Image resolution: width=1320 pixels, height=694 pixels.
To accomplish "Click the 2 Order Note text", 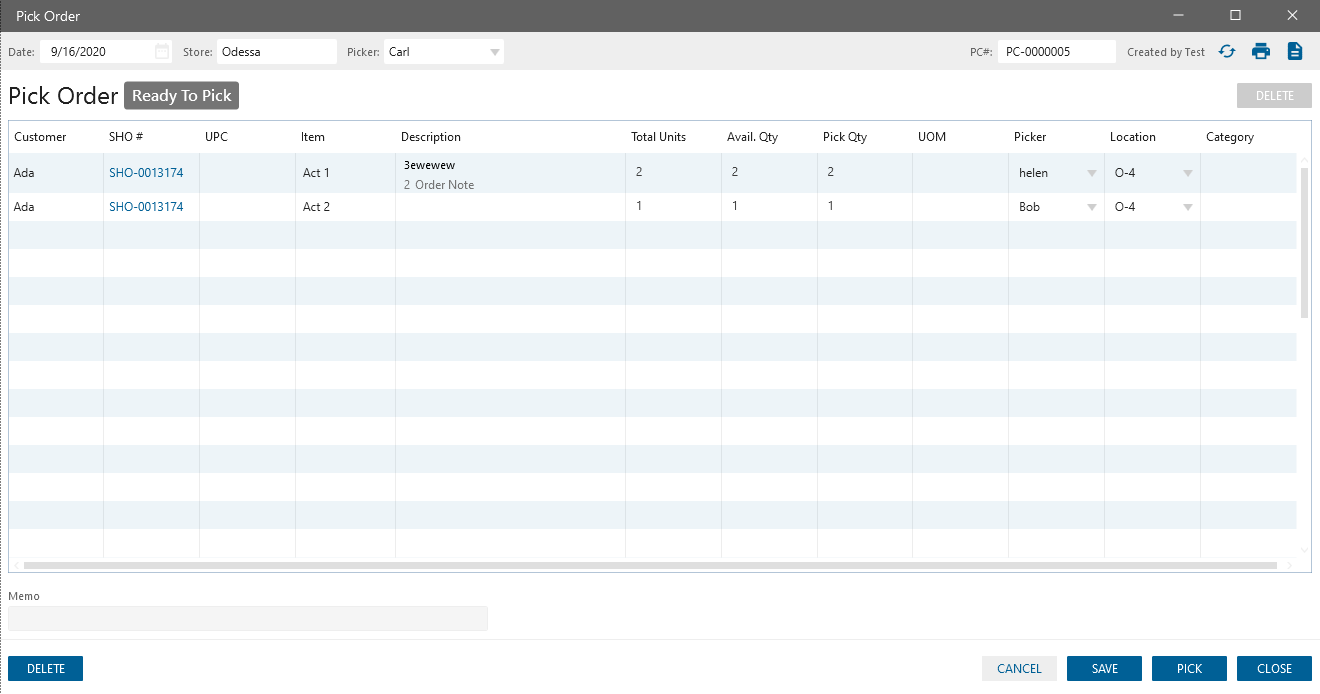I will click(439, 185).
